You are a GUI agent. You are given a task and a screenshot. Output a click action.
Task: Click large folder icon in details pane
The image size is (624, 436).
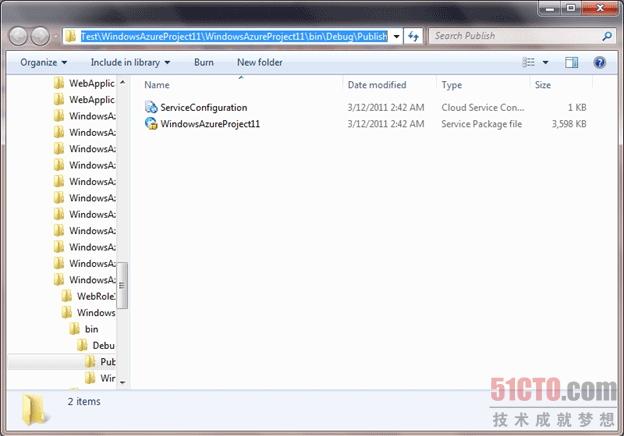tap(35, 409)
